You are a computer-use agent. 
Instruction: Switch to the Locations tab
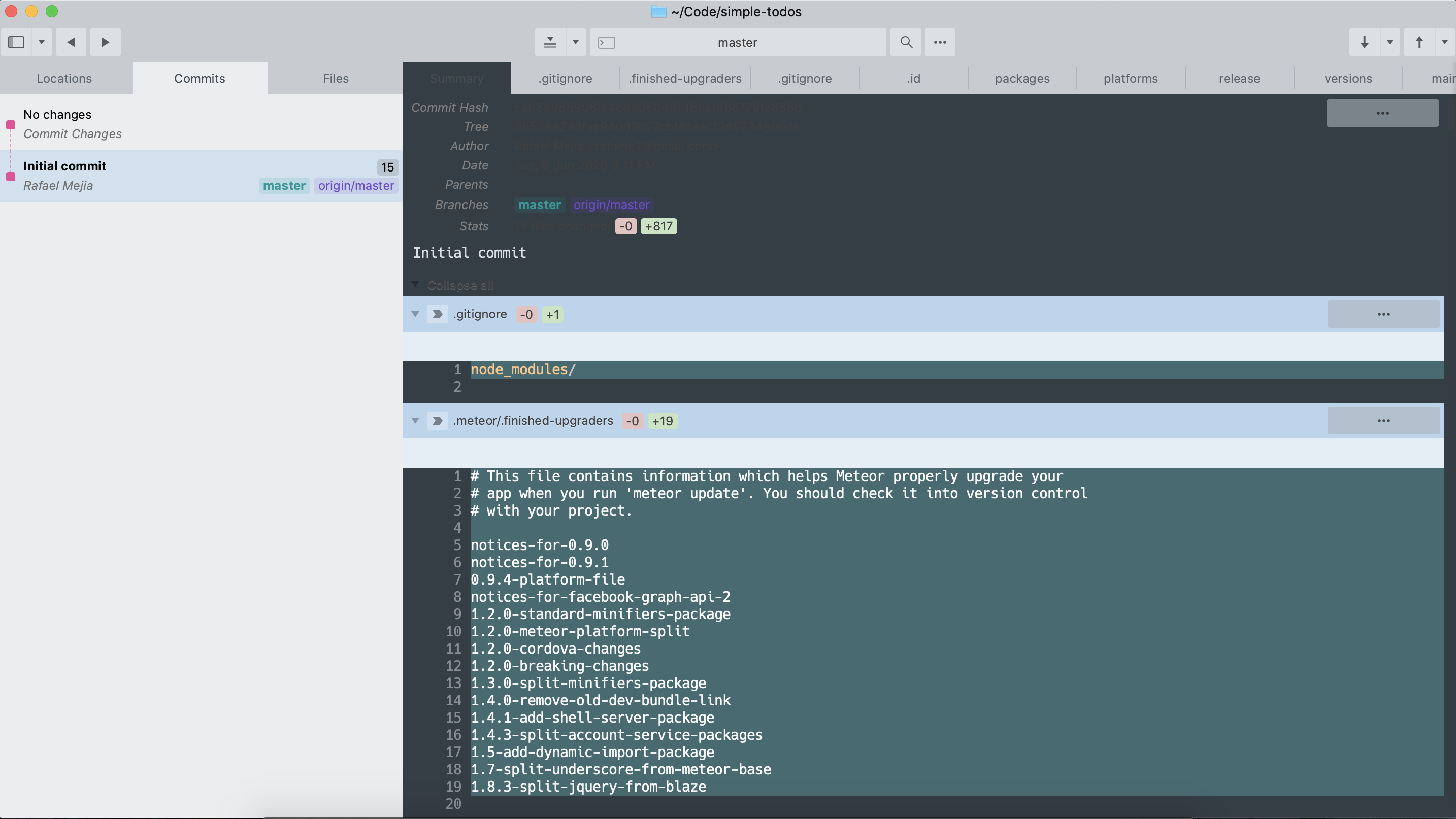click(64, 79)
